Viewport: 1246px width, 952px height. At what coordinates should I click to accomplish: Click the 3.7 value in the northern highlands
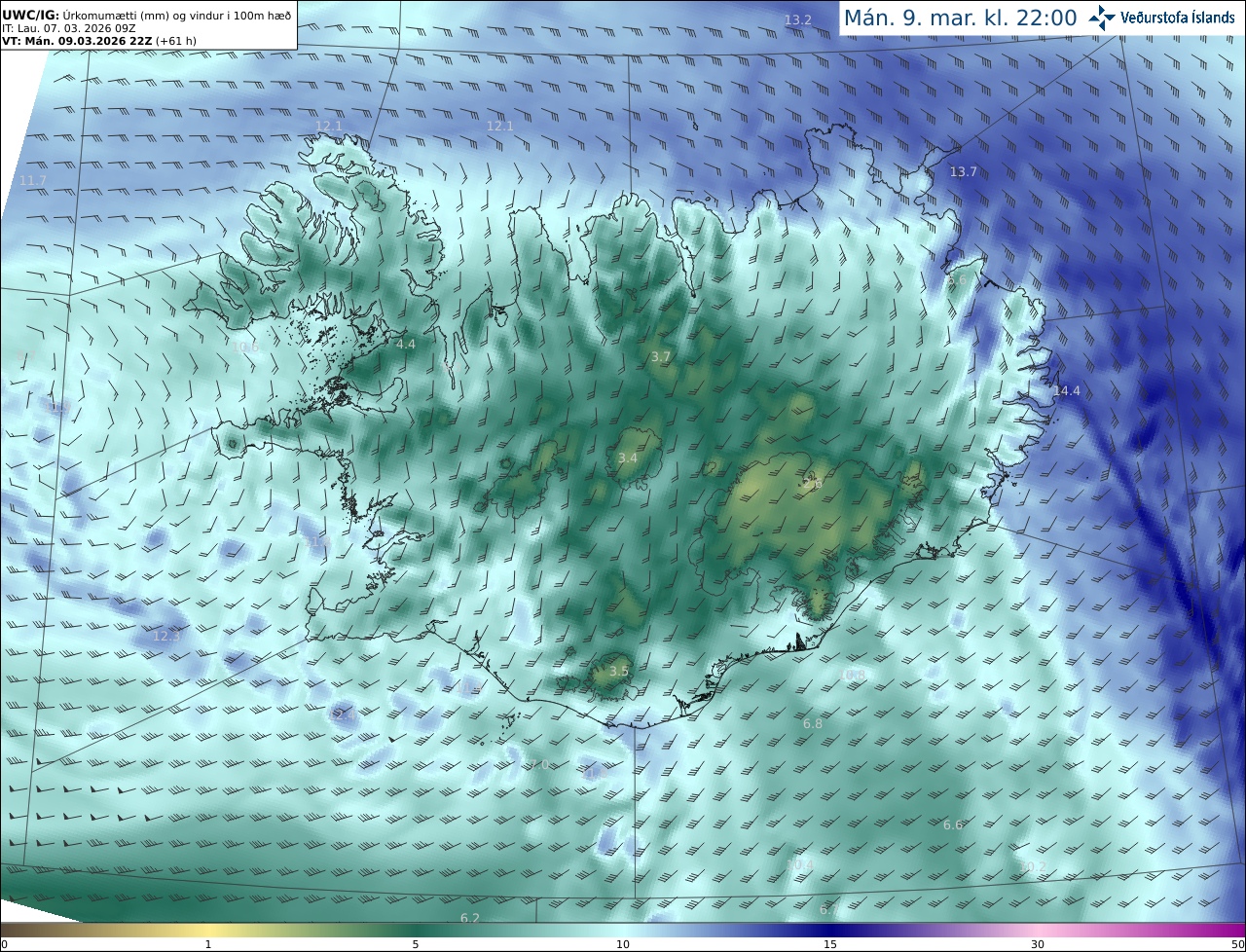point(661,357)
